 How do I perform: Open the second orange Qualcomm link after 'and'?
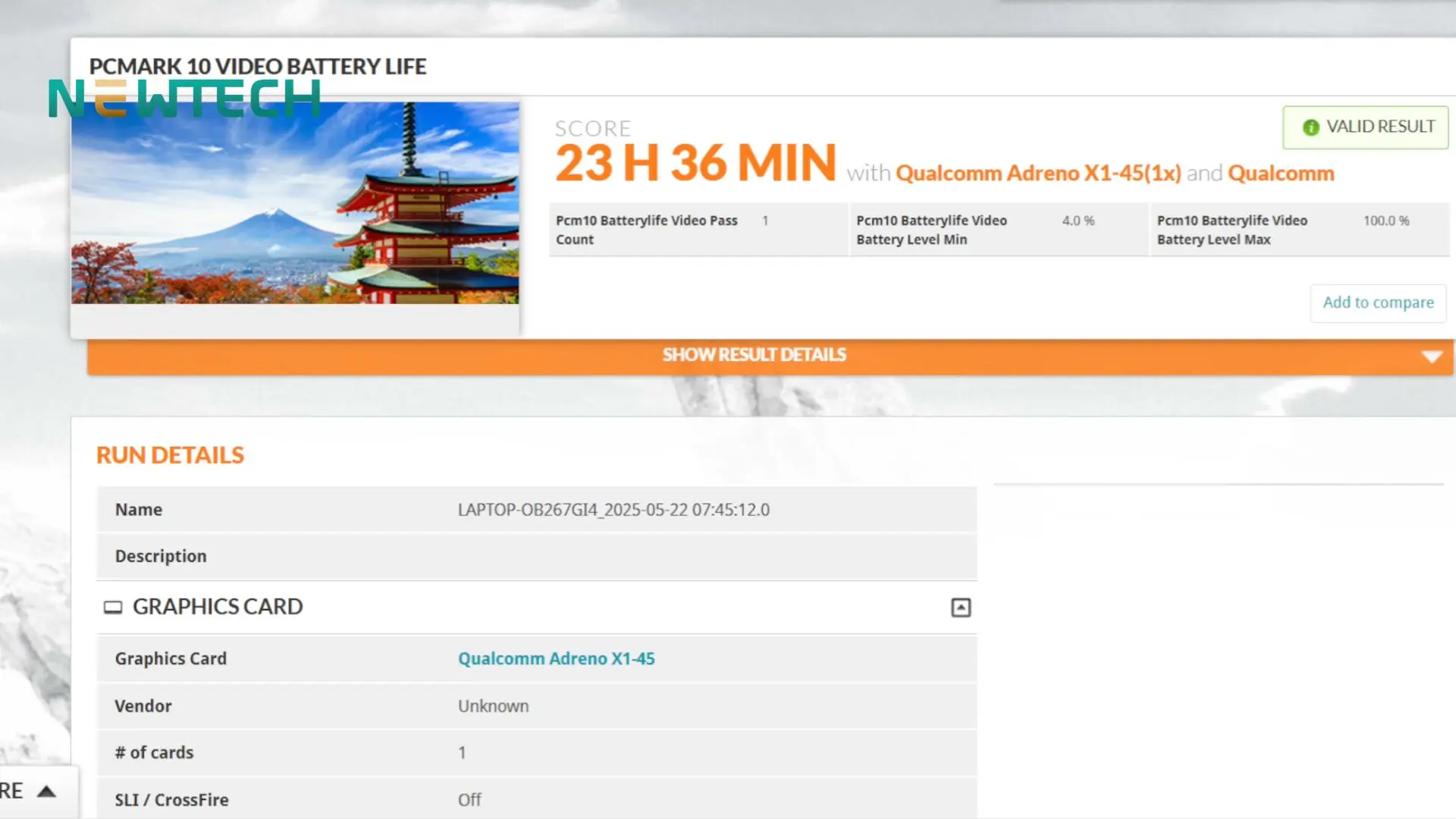pyautogui.click(x=1281, y=174)
